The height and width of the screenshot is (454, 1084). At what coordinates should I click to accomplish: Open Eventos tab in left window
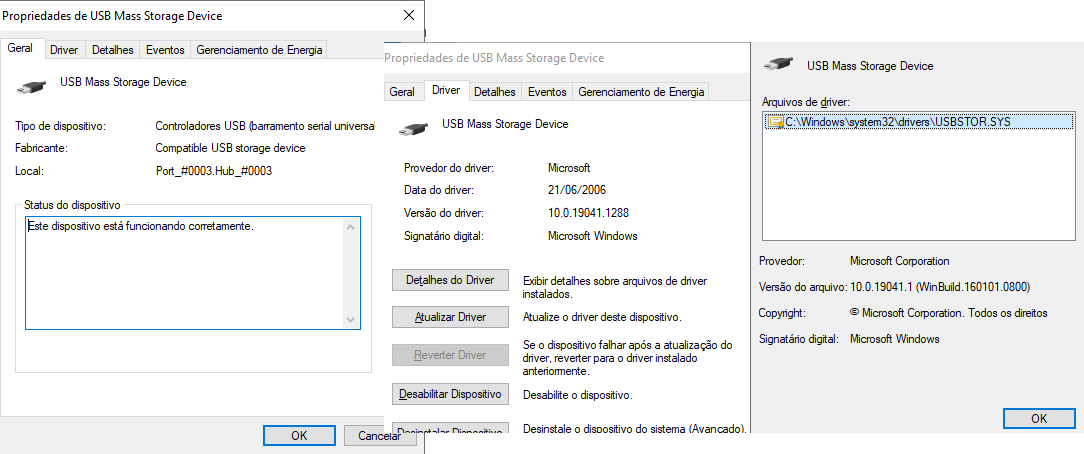point(165,50)
